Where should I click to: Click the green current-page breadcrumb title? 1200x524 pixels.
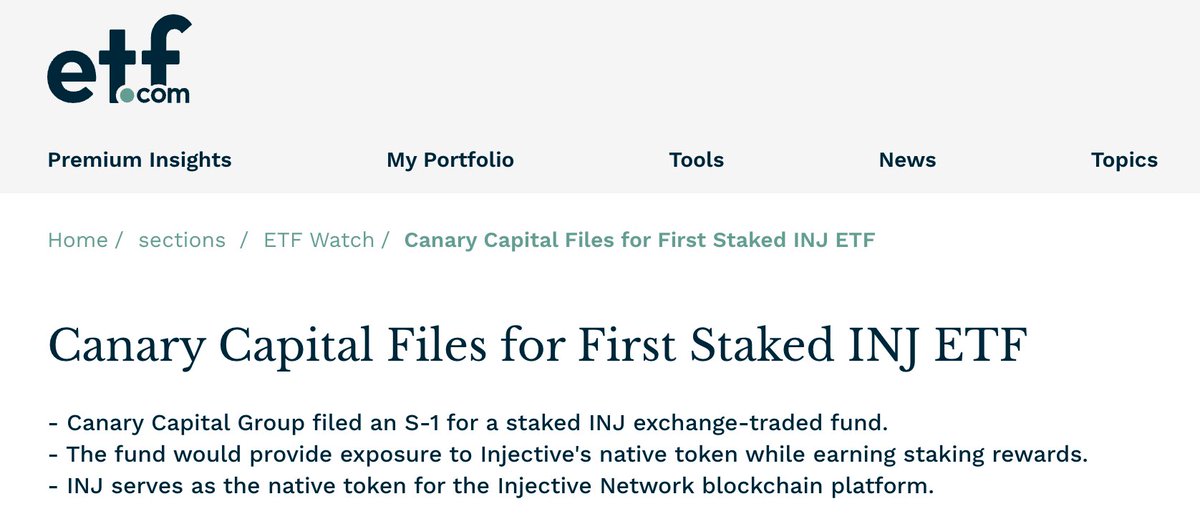coord(640,240)
